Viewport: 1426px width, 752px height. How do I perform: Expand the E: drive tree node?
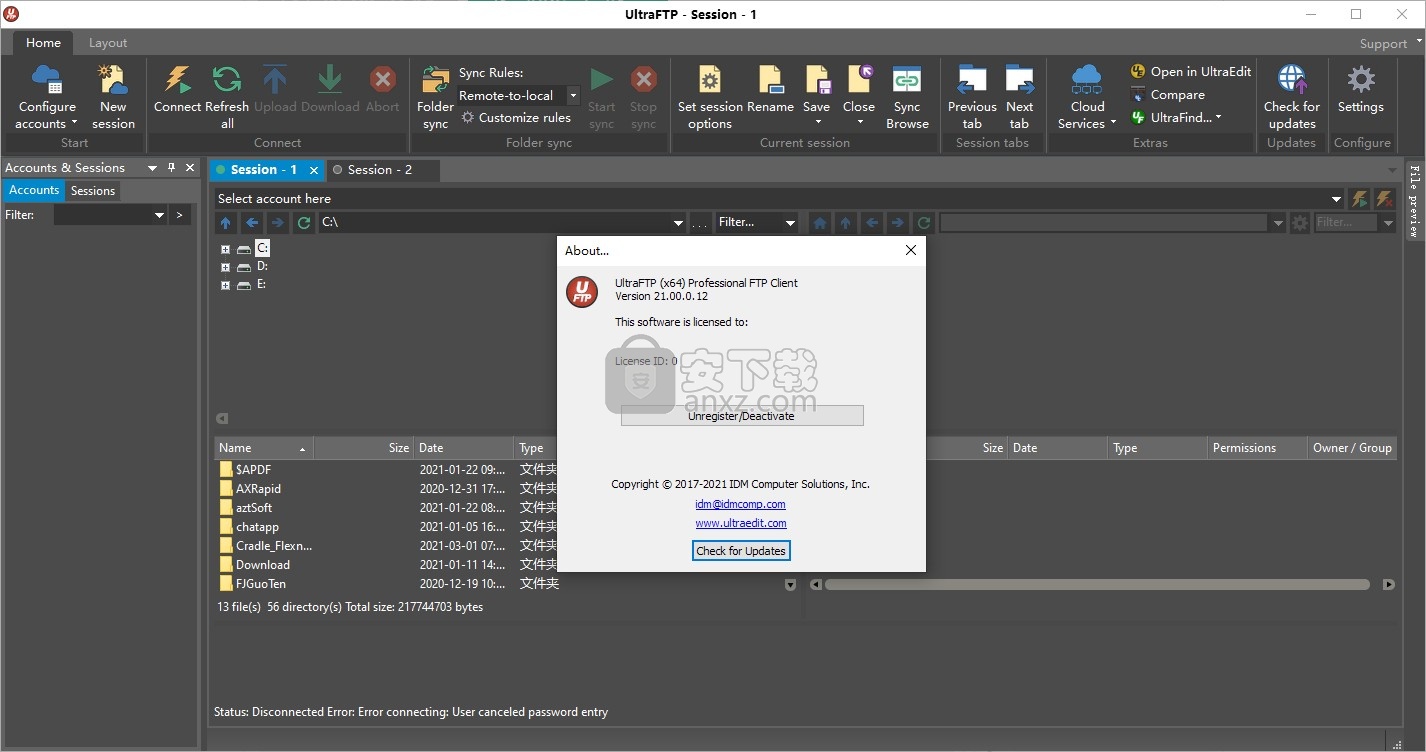(x=225, y=285)
